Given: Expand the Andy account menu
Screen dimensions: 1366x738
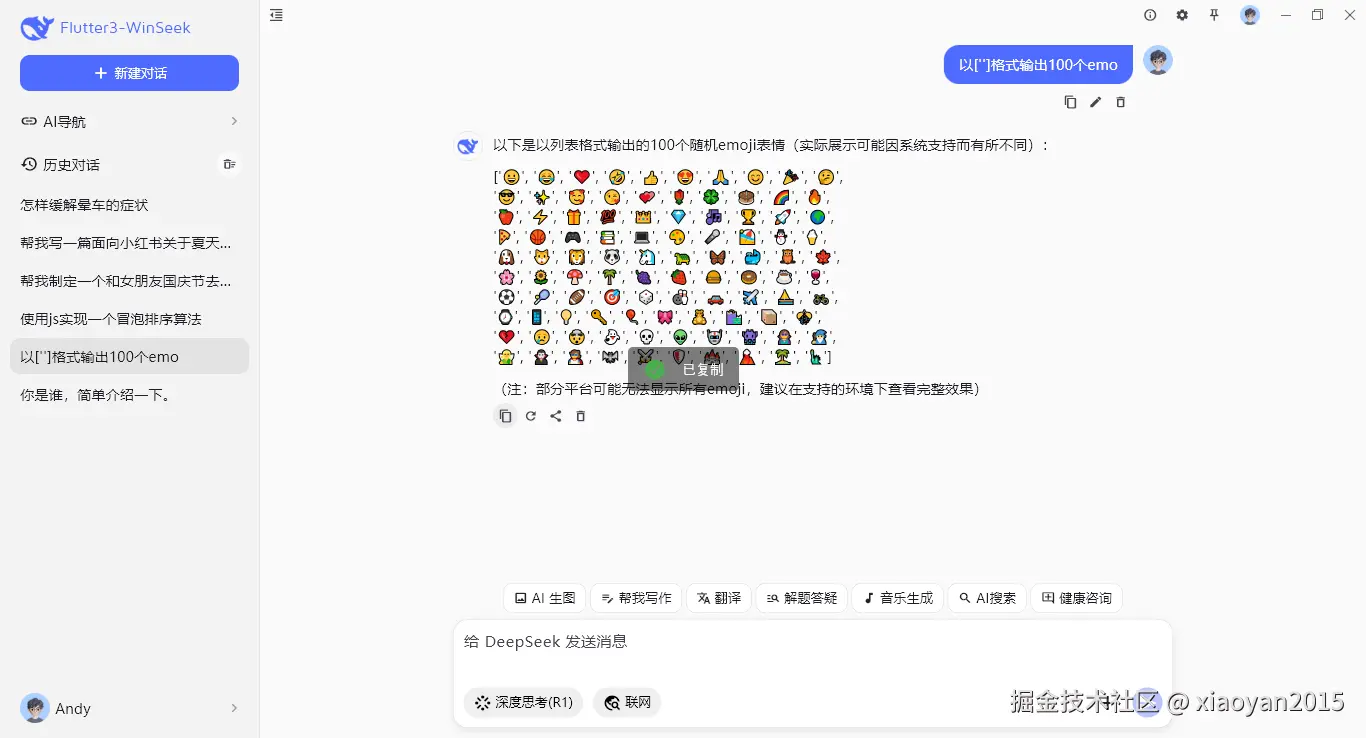Looking at the screenshot, I should click(129, 708).
